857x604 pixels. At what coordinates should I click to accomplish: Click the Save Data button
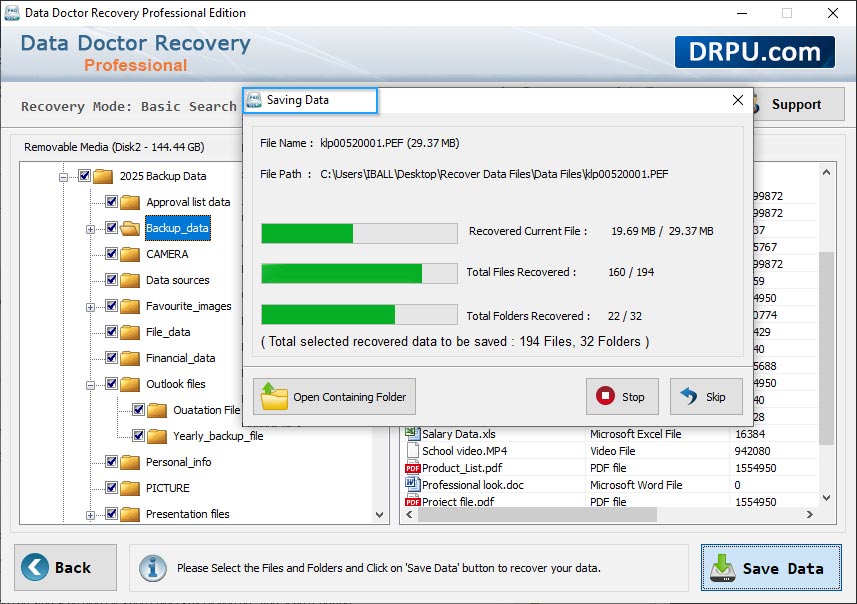coord(771,568)
